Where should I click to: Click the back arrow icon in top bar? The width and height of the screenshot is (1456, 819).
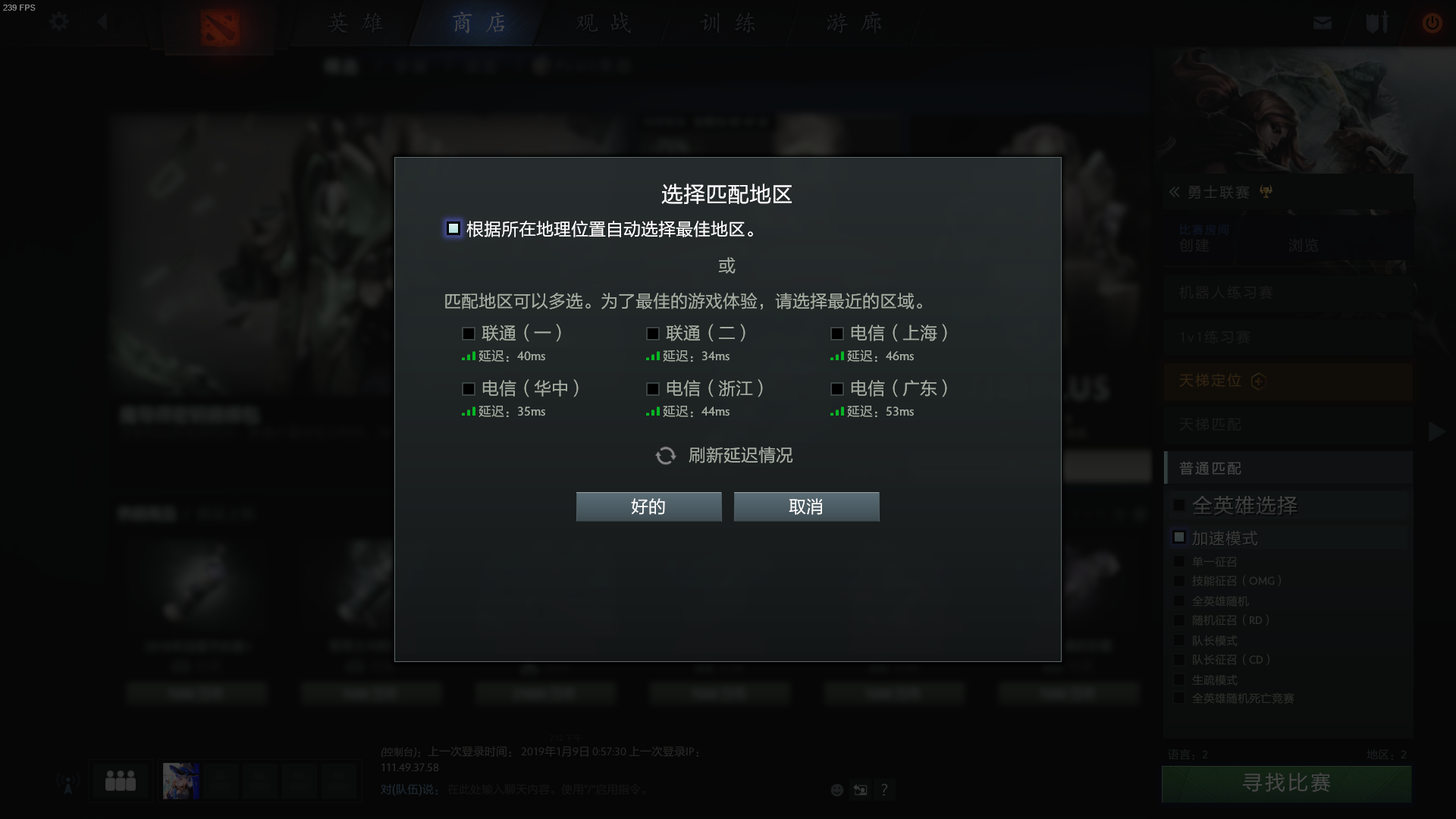tap(102, 22)
